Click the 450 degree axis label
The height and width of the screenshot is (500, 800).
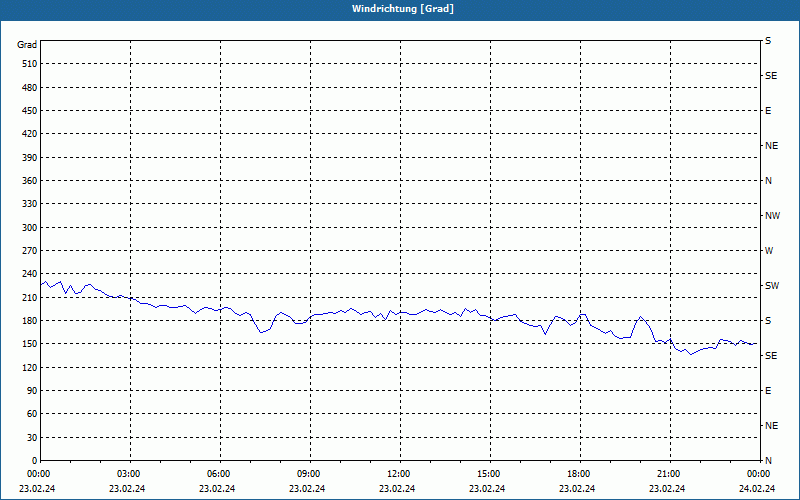click(x=30, y=111)
